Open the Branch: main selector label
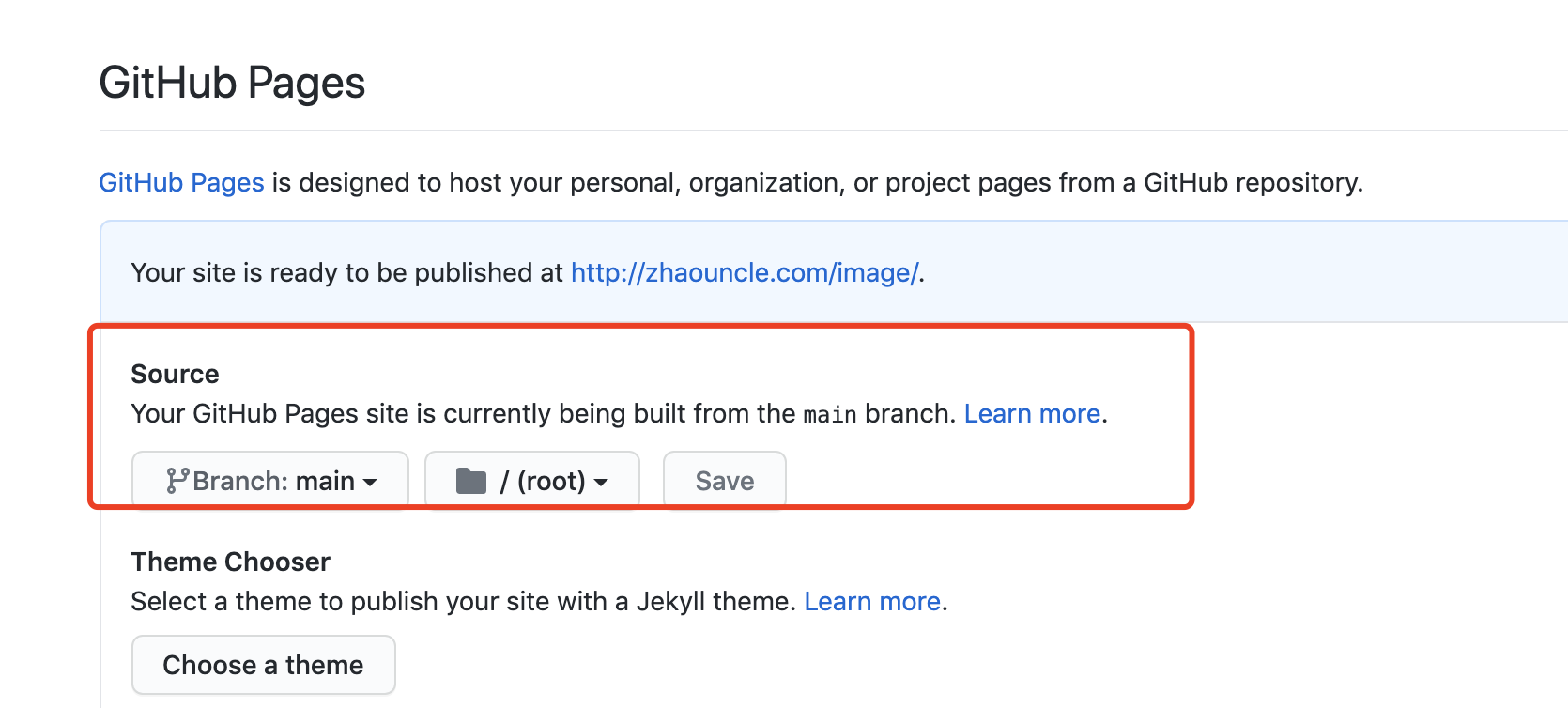The width and height of the screenshot is (1568, 708). [x=273, y=481]
